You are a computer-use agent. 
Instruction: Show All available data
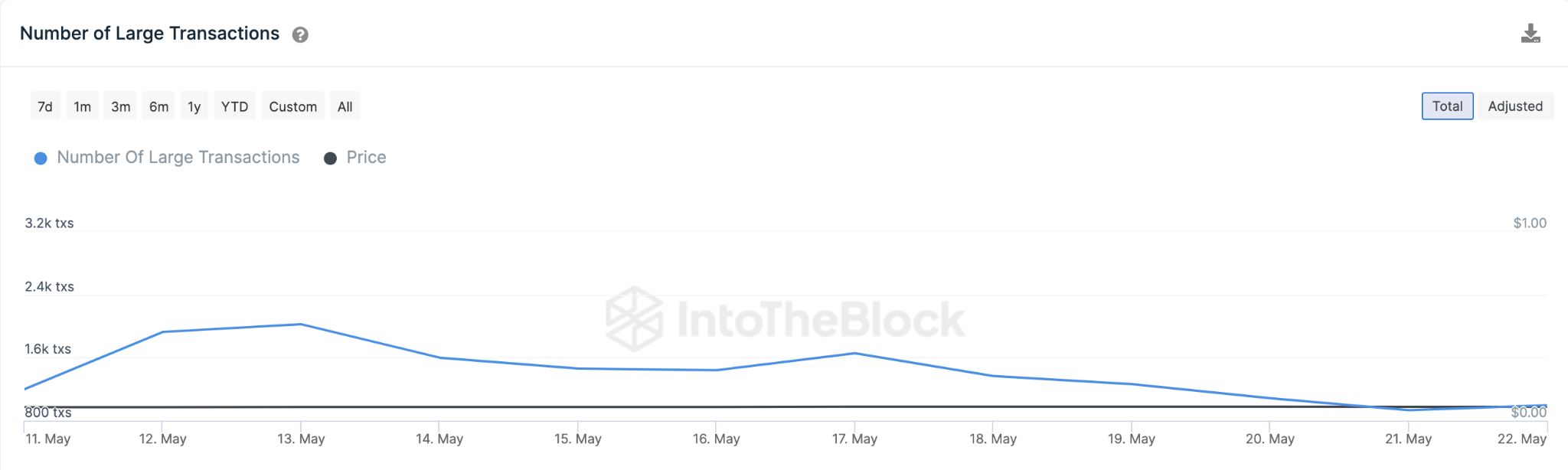tap(345, 106)
